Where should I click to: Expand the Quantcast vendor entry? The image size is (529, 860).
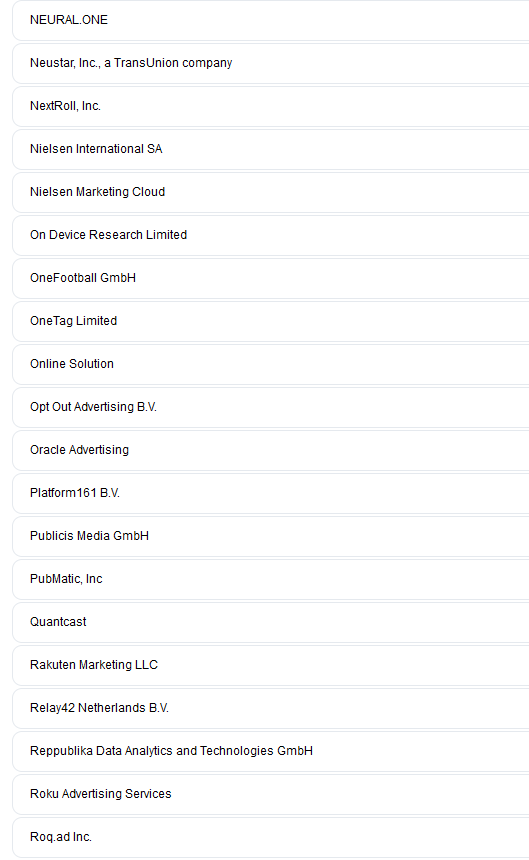tap(271, 622)
